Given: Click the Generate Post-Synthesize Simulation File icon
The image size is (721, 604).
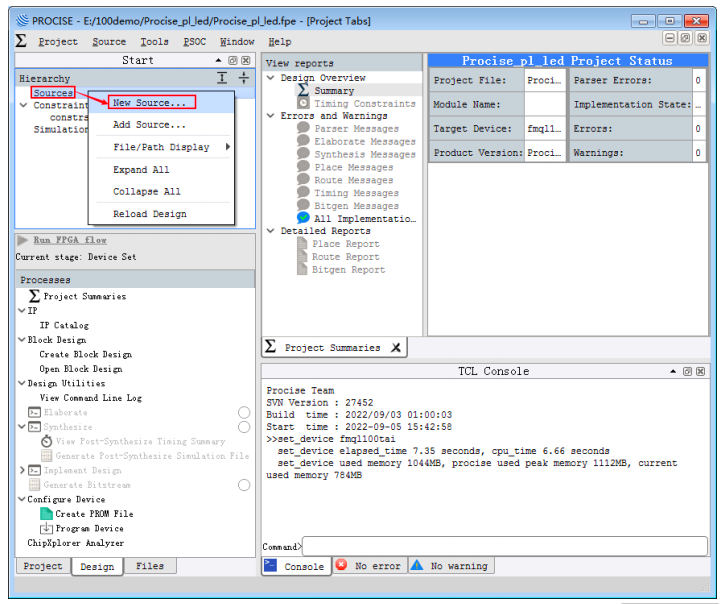Looking at the screenshot, I should [46, 456].
